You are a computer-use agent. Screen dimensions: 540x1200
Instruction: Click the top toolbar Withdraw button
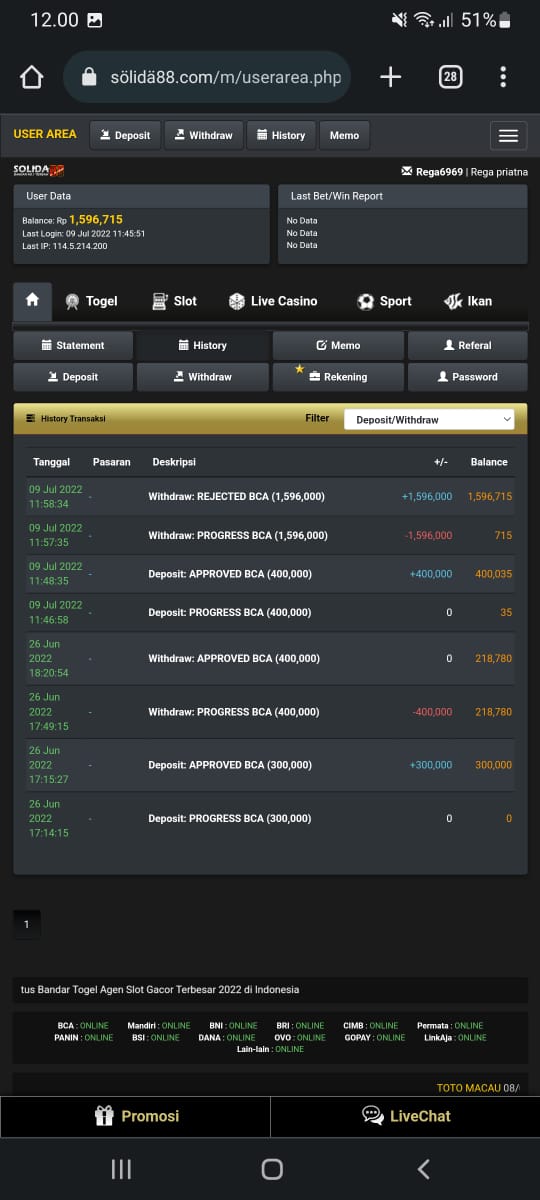click(x=203, y=135)
